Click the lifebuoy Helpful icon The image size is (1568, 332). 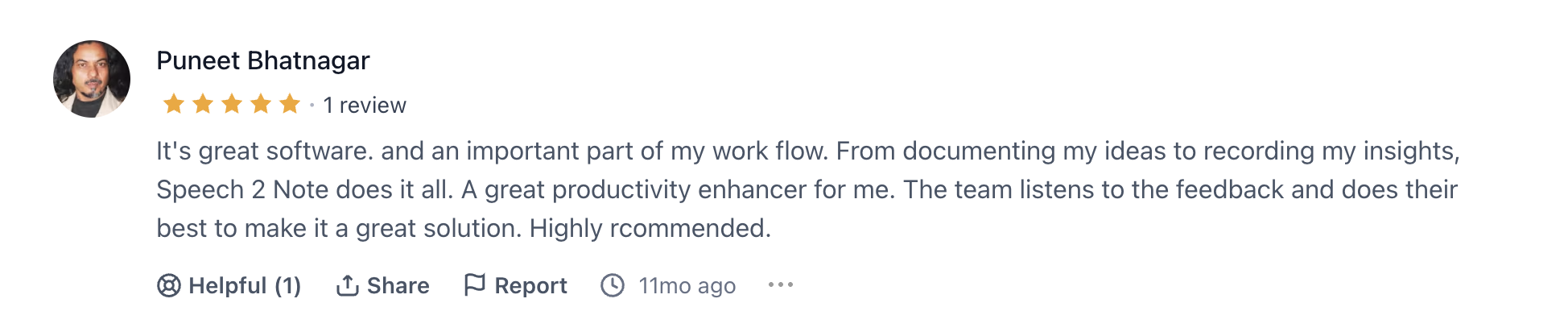point(168,285)
